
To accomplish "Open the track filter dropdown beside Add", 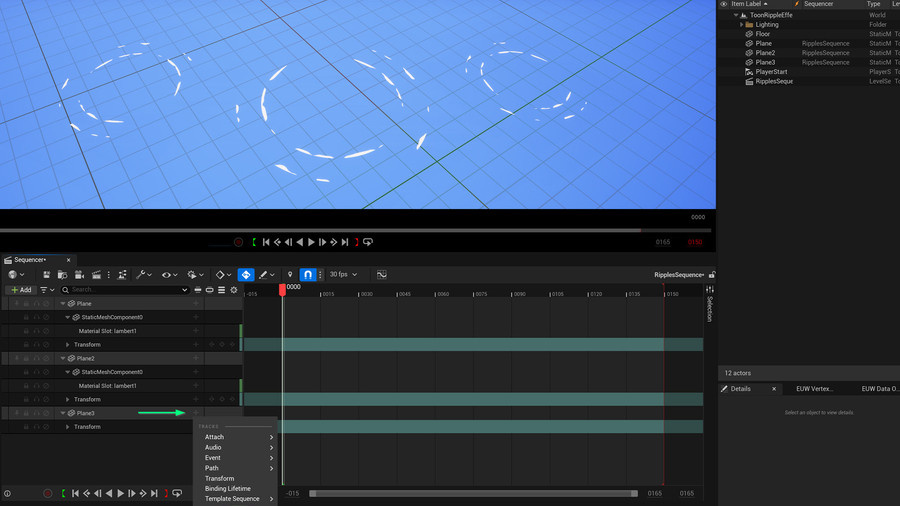I will click(x=47, y=290).
